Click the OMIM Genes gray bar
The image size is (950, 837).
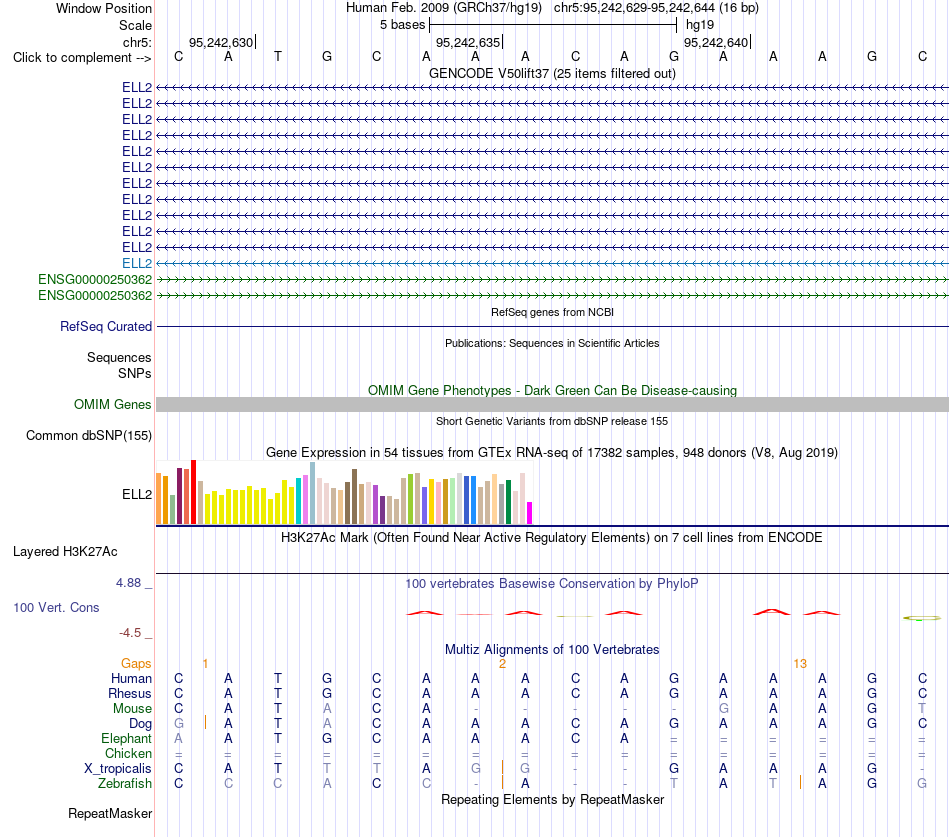[552, 404]
